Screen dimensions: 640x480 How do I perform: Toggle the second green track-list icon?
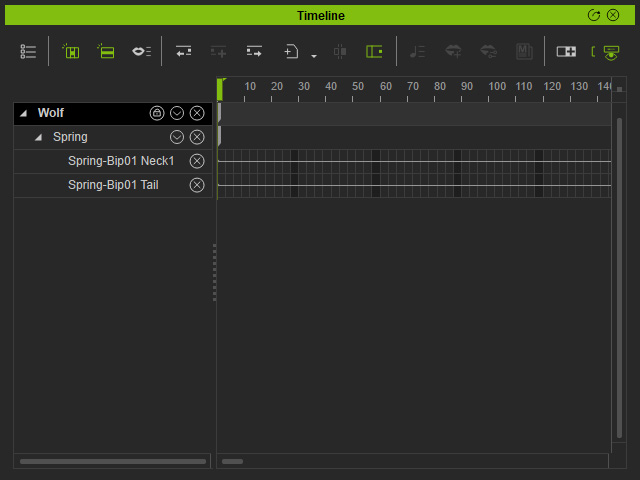pyautogui.click(x=105, y=51)
